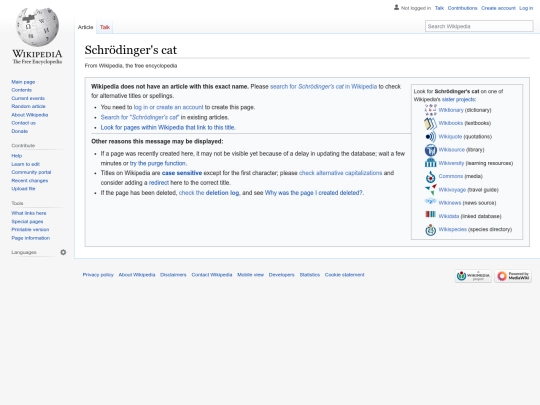This screenshot has width=540, height=405.
Task: Open the Help link
Action: (x=17, y=156)
